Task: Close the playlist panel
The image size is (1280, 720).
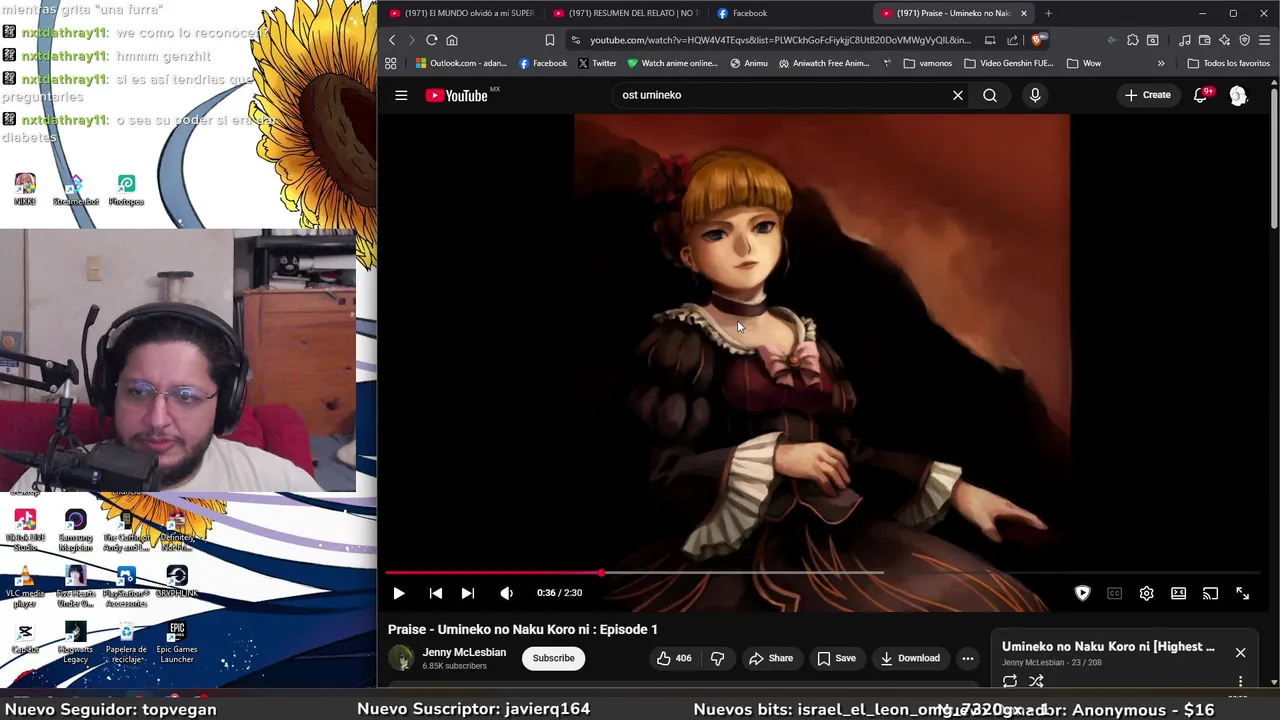Action: pyautogui.click(x=1240, y=652)
